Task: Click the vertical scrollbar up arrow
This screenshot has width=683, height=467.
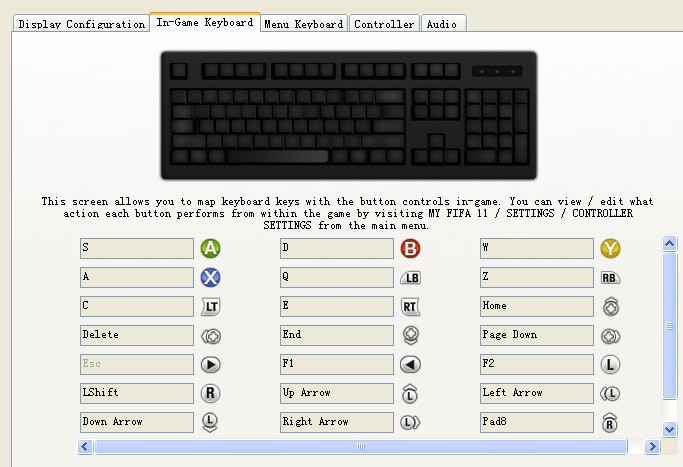Action: tap(670, 243)
